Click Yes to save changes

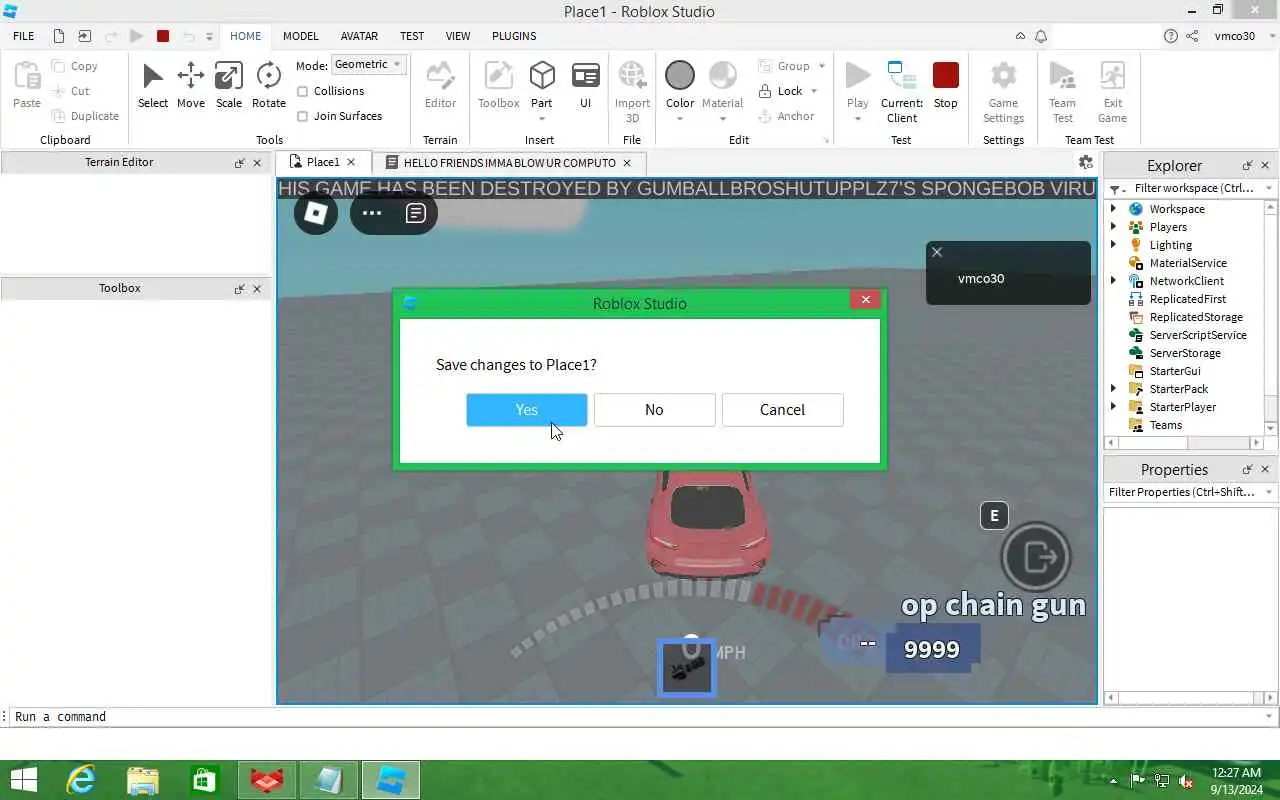[x=526, y=410]
